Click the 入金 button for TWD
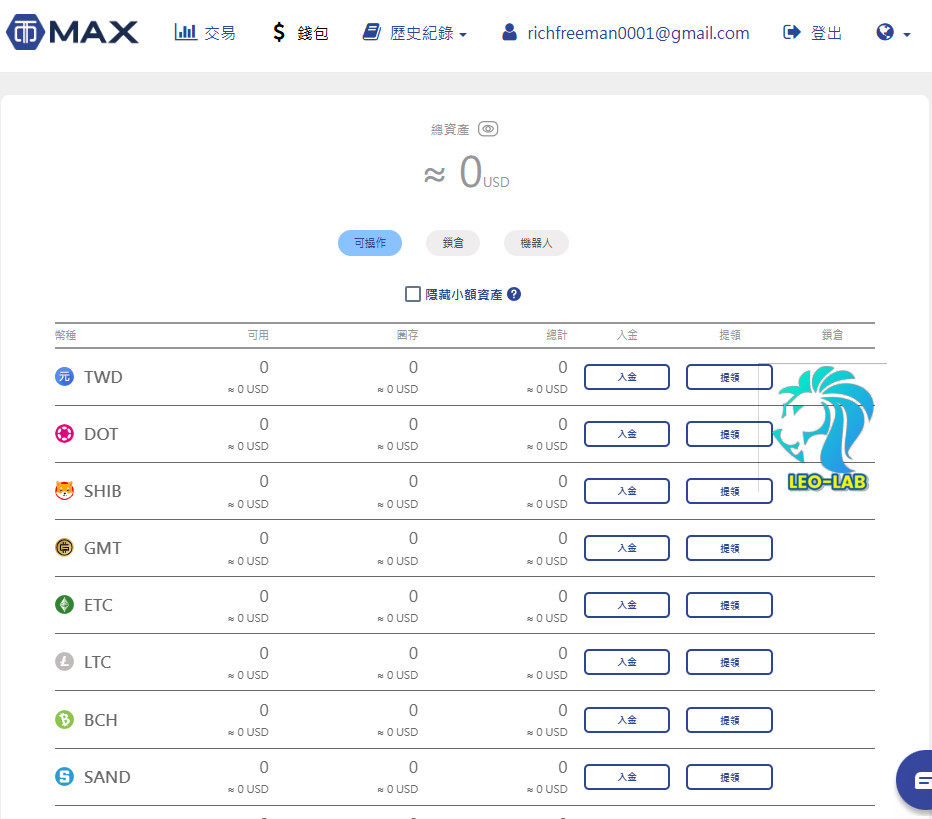Viewport: 932px width, 819px height. coord(627,377)
